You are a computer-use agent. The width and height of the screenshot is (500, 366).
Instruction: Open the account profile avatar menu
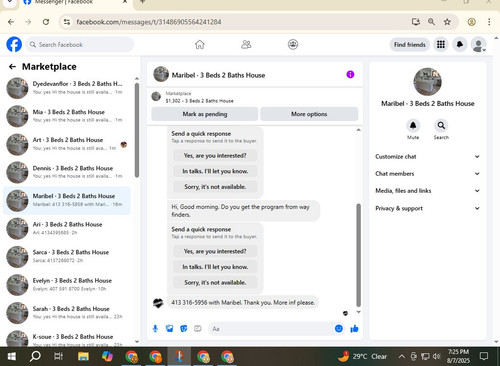[x=478, y=44]
